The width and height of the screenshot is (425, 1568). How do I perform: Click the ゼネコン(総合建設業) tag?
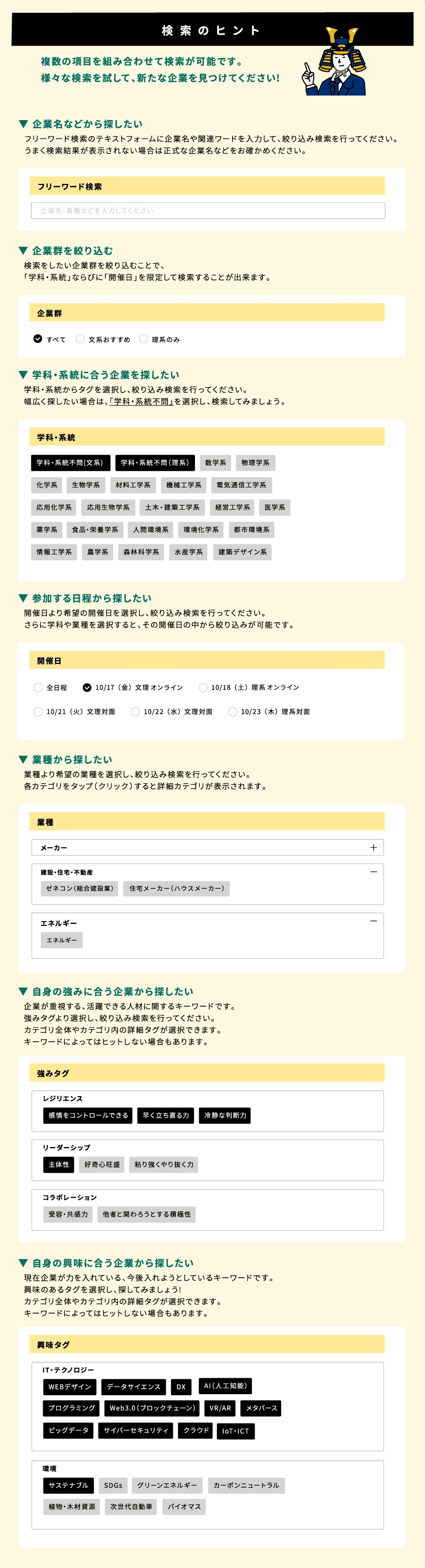pyautogui.click(x=80, y=889)
